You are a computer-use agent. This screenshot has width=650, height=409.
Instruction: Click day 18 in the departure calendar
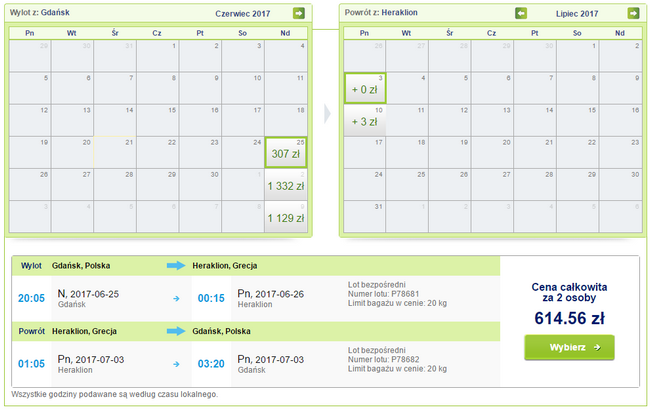click(x=286, y=120)
